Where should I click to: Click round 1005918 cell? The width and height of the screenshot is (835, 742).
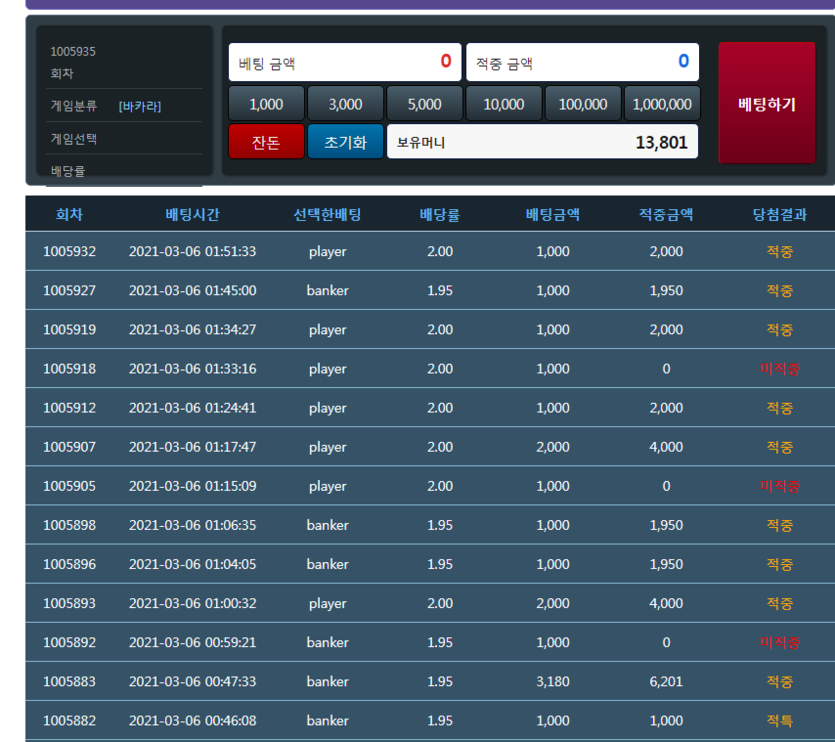pos(69,369)
